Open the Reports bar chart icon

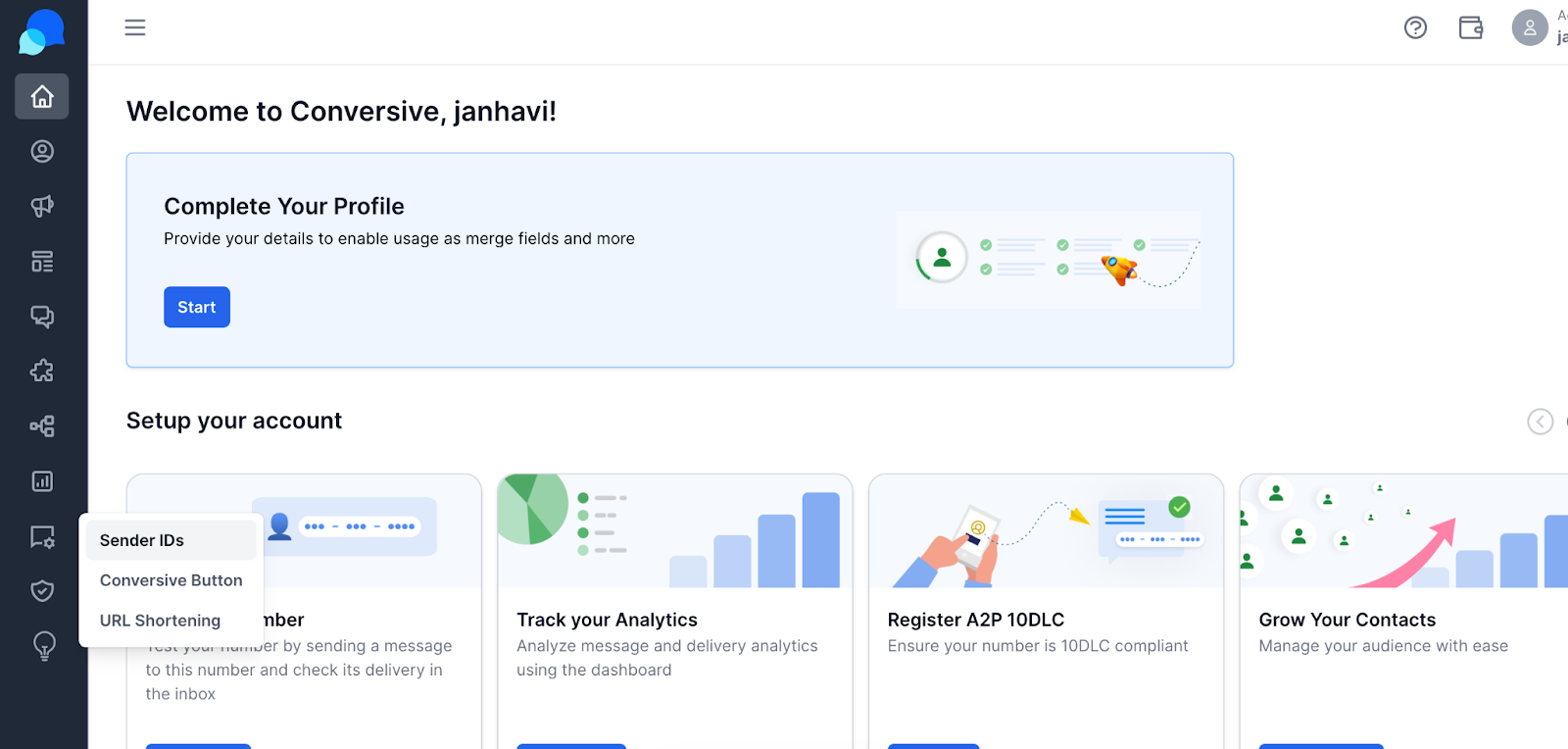(x=42, y=481)
